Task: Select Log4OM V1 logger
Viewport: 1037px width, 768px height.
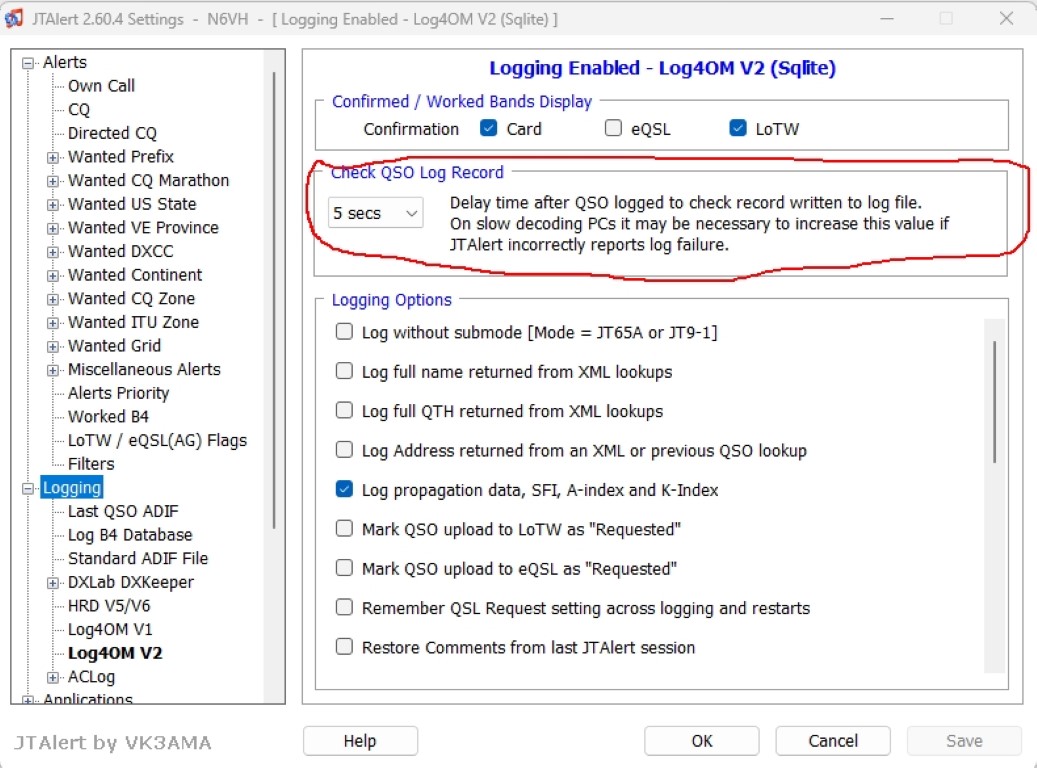Action: pyautogui.click(x=110, y=630)
